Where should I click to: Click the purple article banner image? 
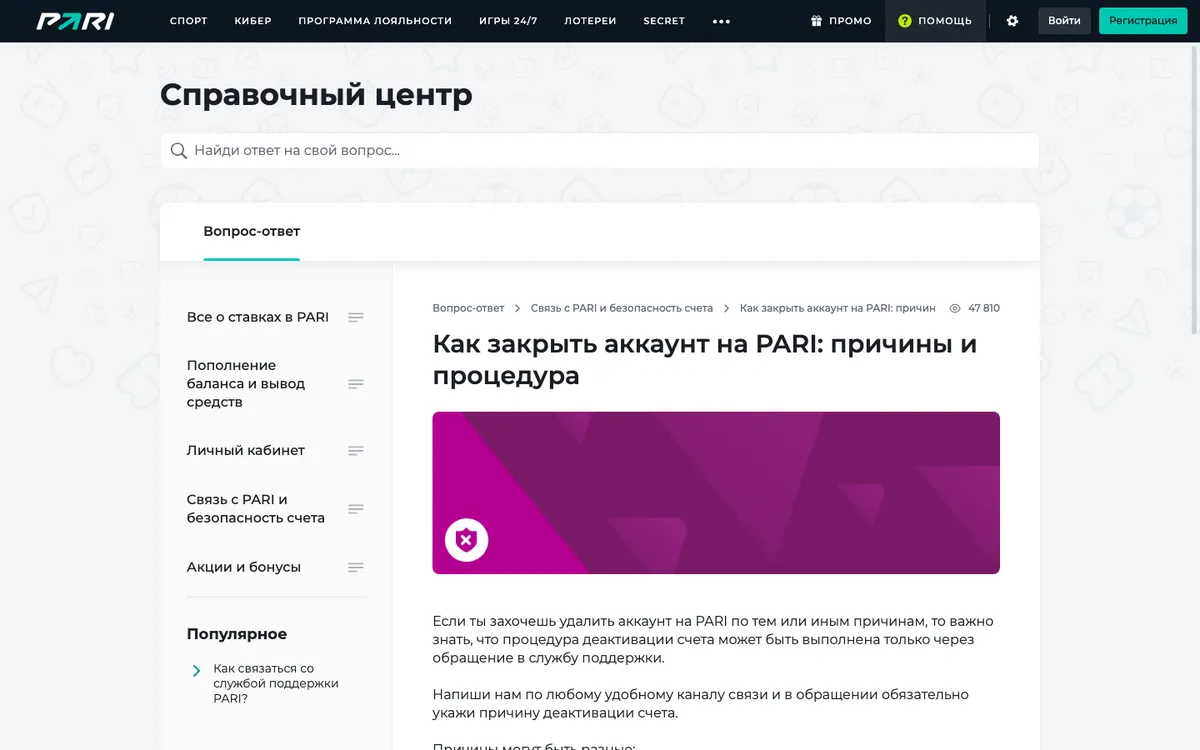coord(716,493)
